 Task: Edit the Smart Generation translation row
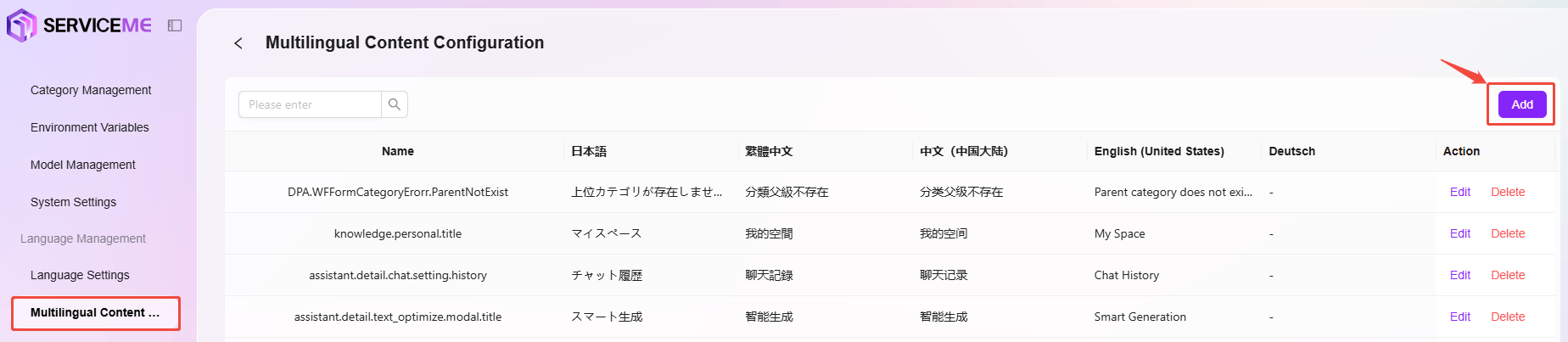click(1460, 317)
